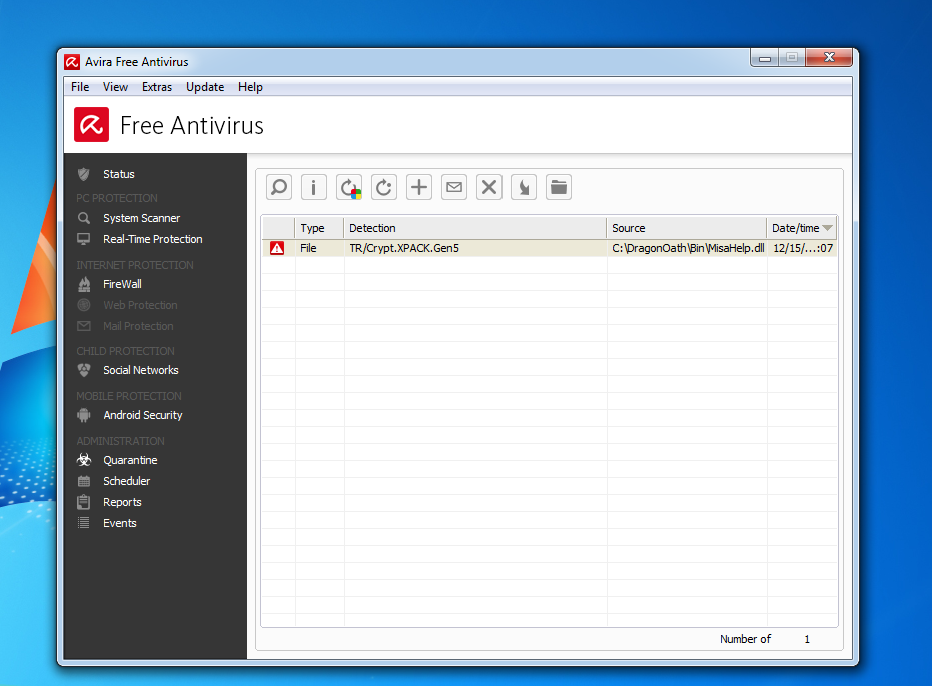The width and height of the screenshot is (932, 686).
Task: Click the Events list icon
Action: click(84, 523)
